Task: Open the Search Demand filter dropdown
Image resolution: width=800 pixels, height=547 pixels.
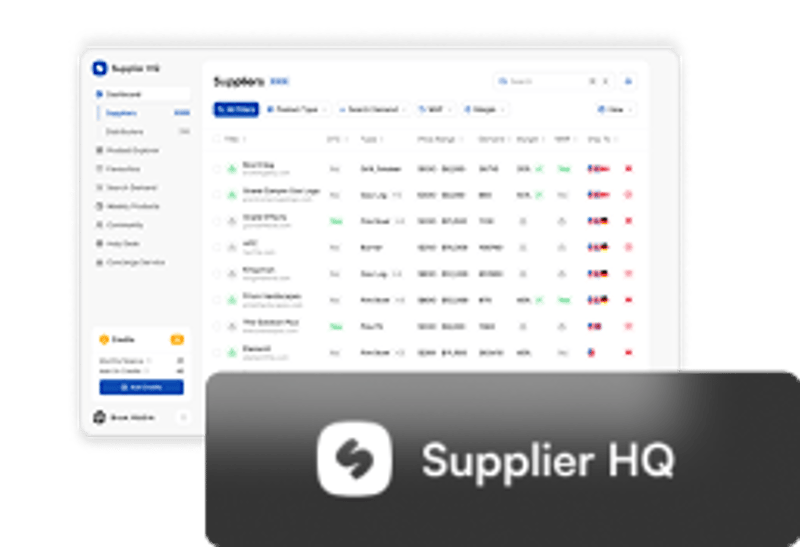Action: coord(372,109)
